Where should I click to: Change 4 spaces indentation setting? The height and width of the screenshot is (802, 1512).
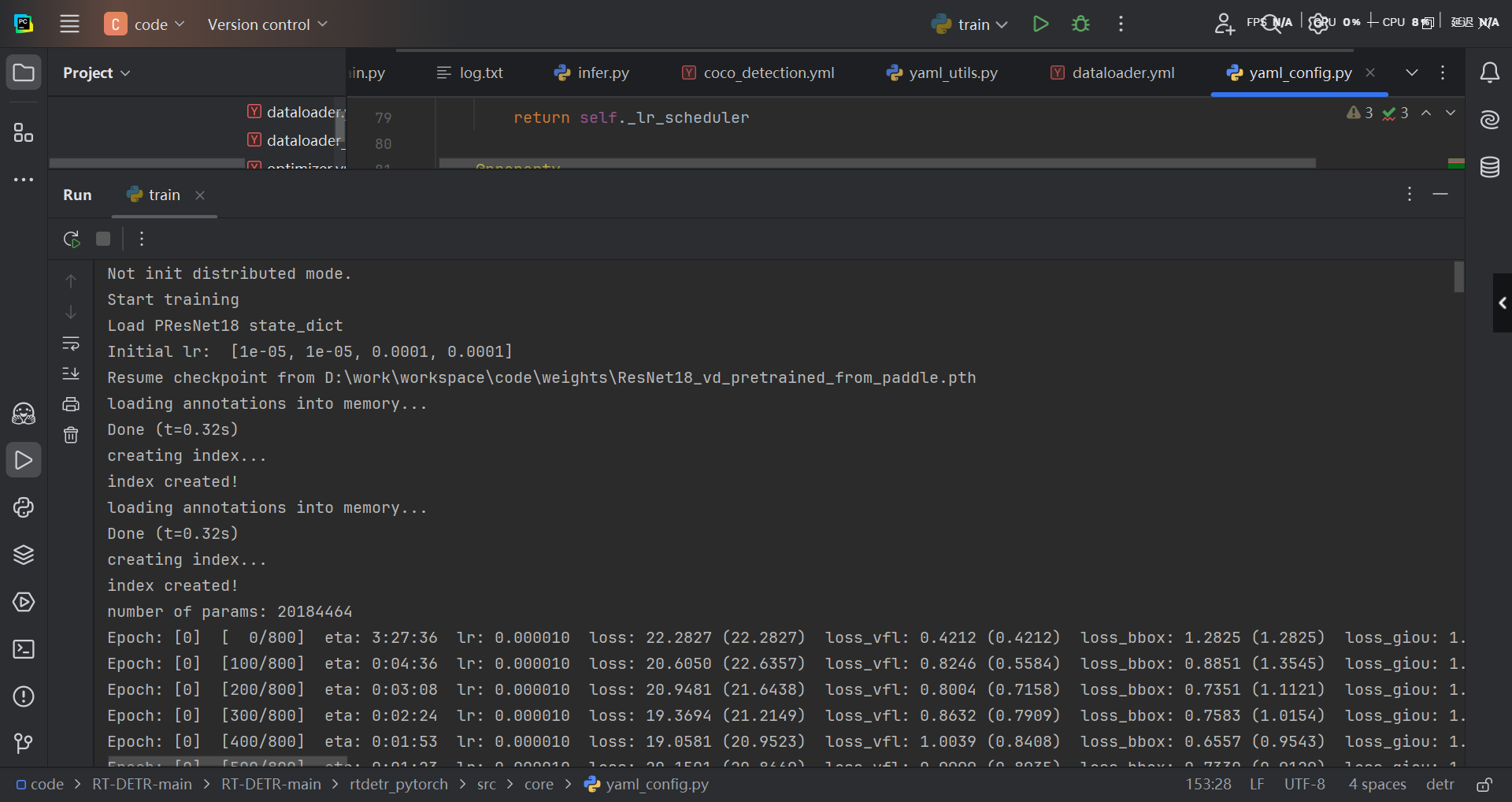[1377, 785]
